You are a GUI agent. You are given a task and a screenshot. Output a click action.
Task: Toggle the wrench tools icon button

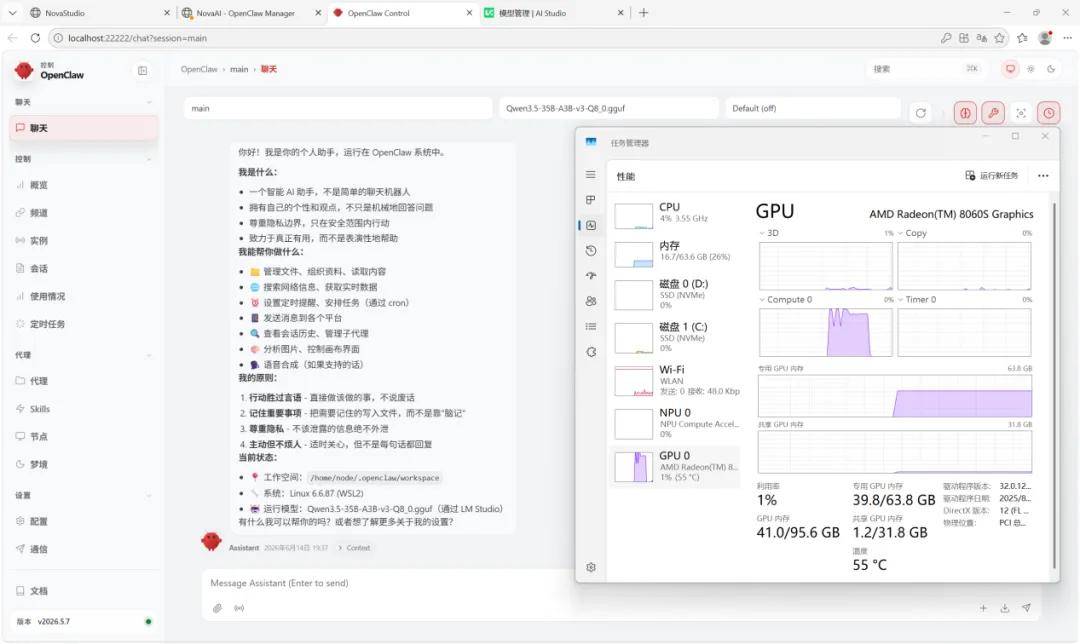click(x=993, y=113)
